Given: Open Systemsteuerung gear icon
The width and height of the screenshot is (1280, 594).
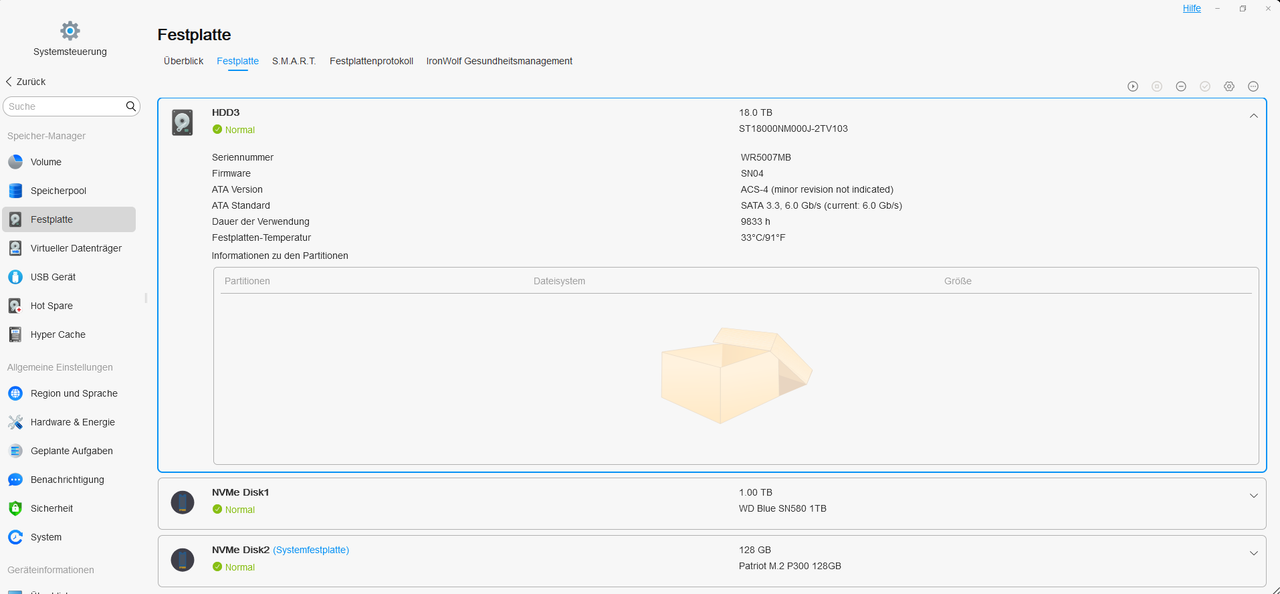Looking at the screenshot, I should [x=70, y=31].
